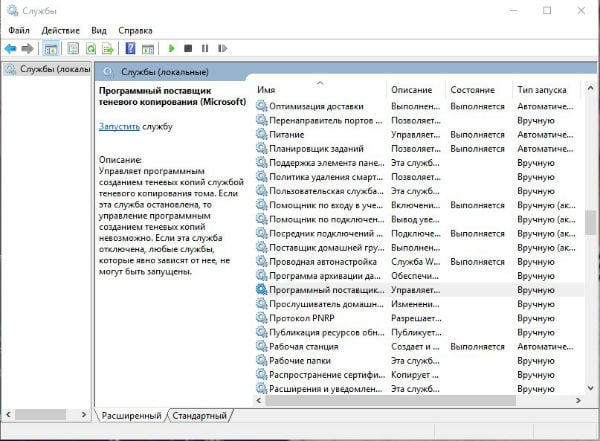Switch to the Расширенный tab

(131, 415)
